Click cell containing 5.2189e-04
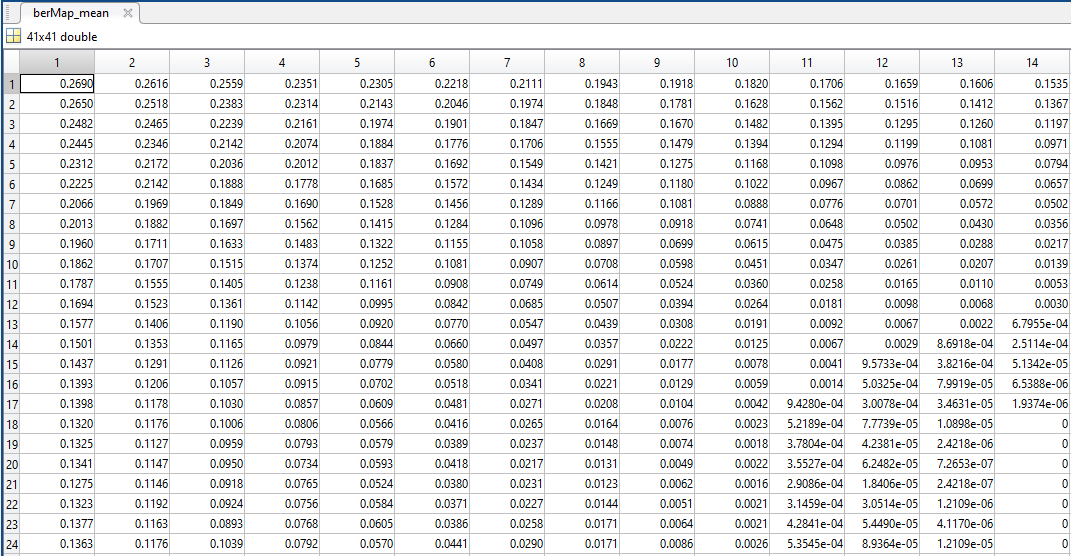 point(807,423)
